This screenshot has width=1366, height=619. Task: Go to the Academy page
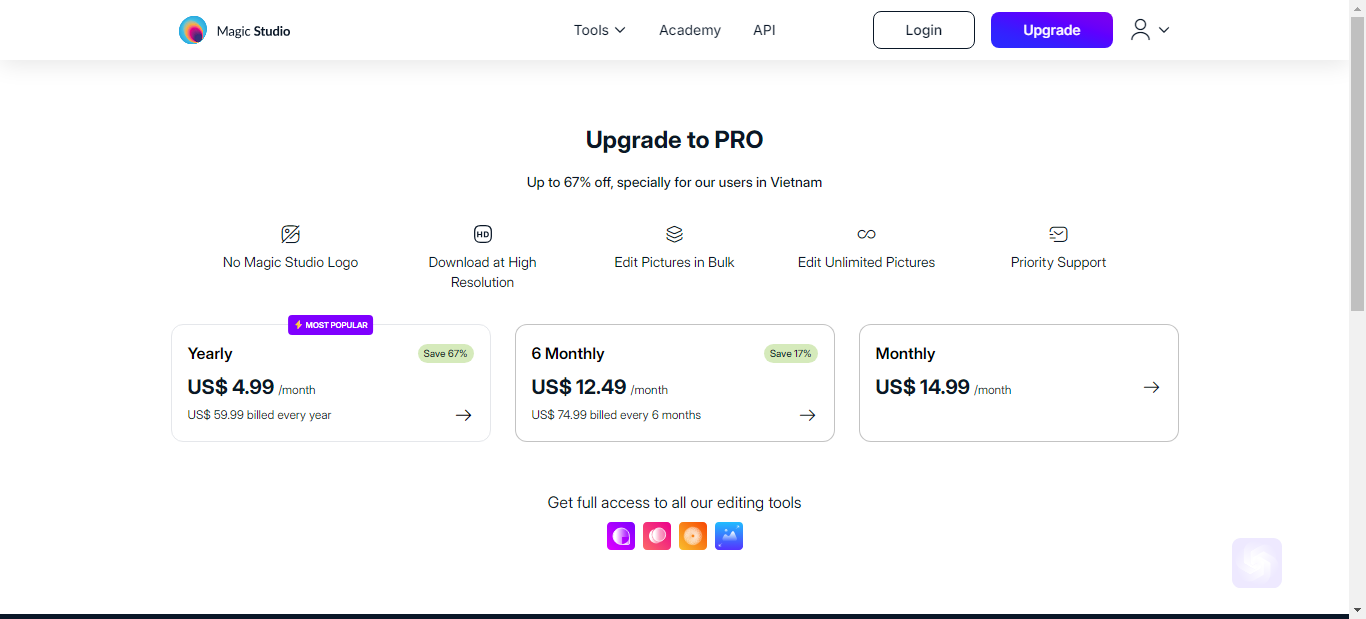(x=690, y=30)
